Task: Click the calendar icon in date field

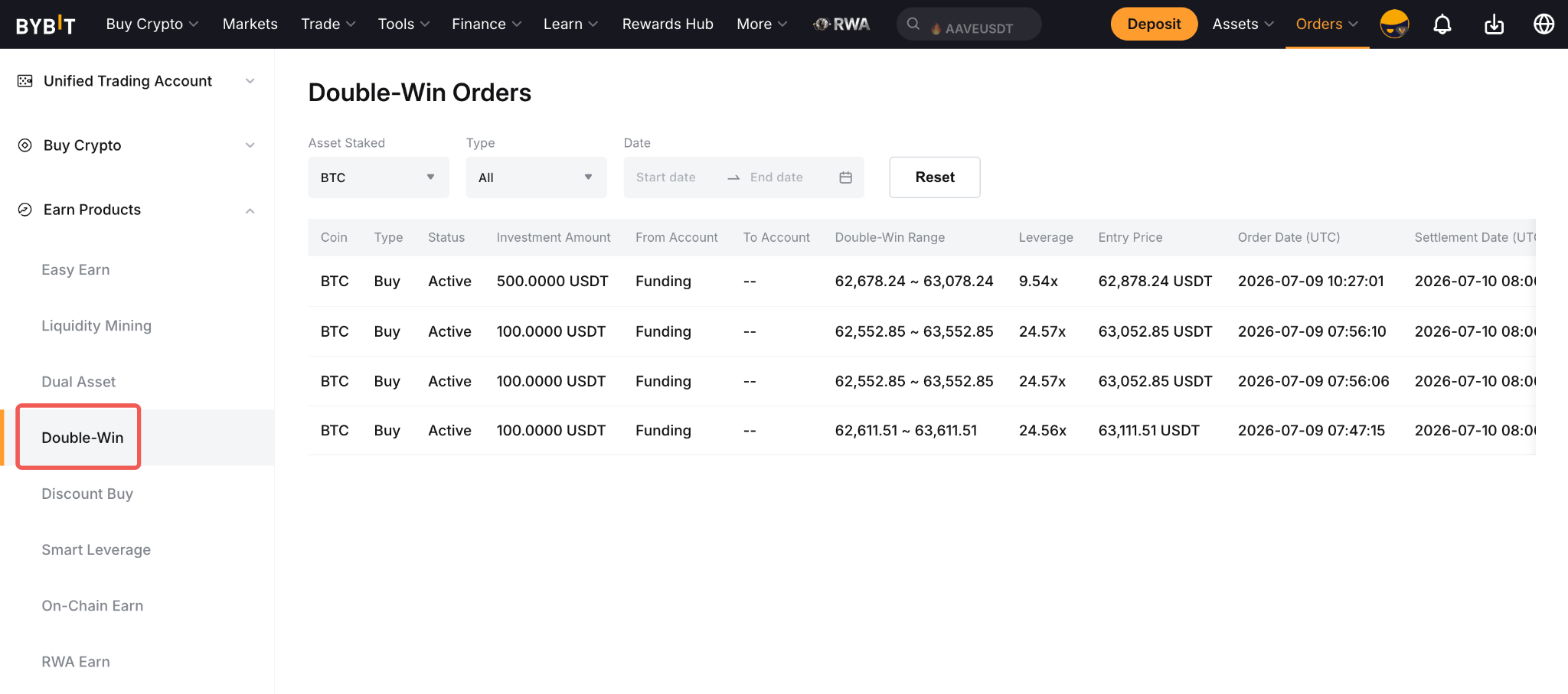Action: [x=845, y=178]
